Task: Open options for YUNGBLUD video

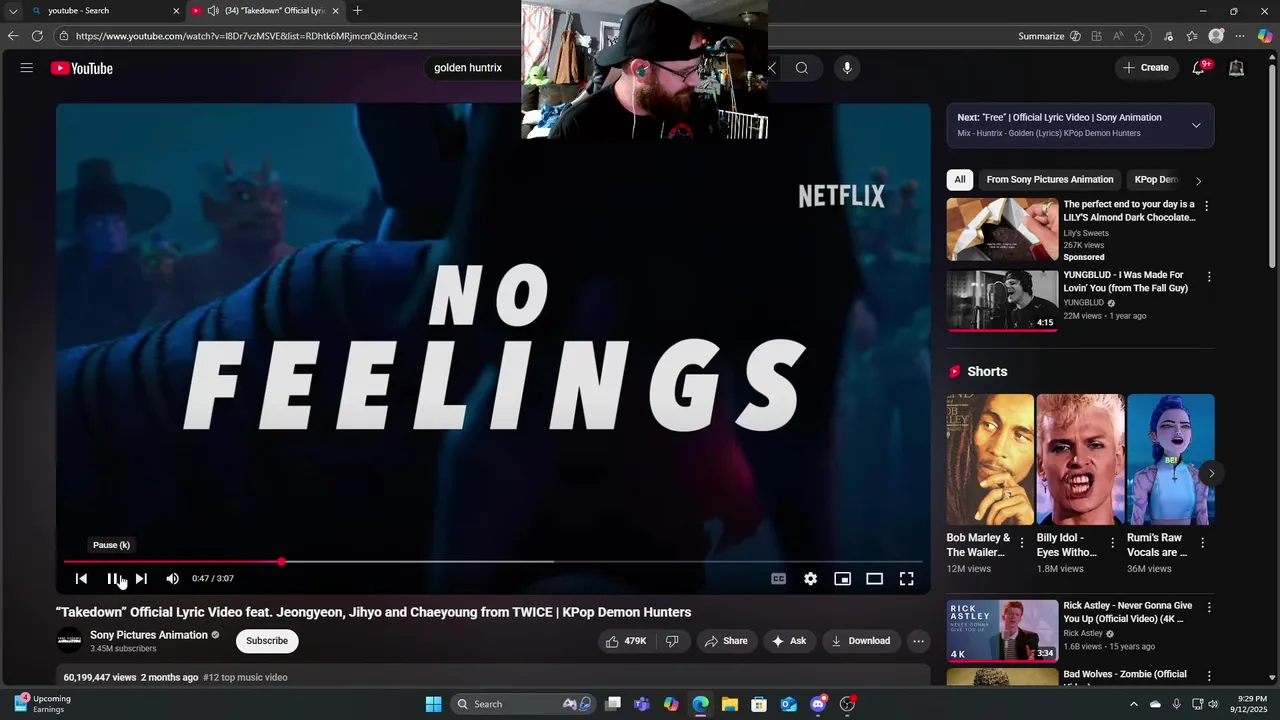Action: coord(1208,276)
